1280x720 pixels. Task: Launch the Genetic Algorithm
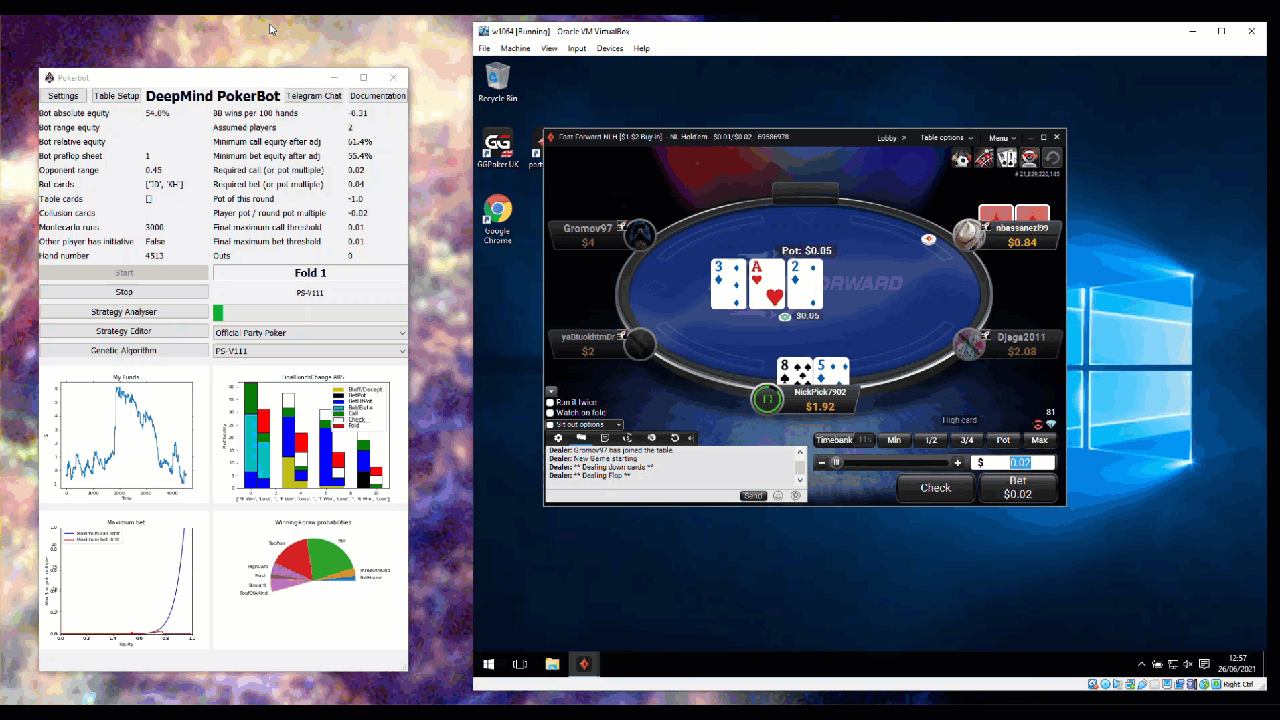click(124, 350)
